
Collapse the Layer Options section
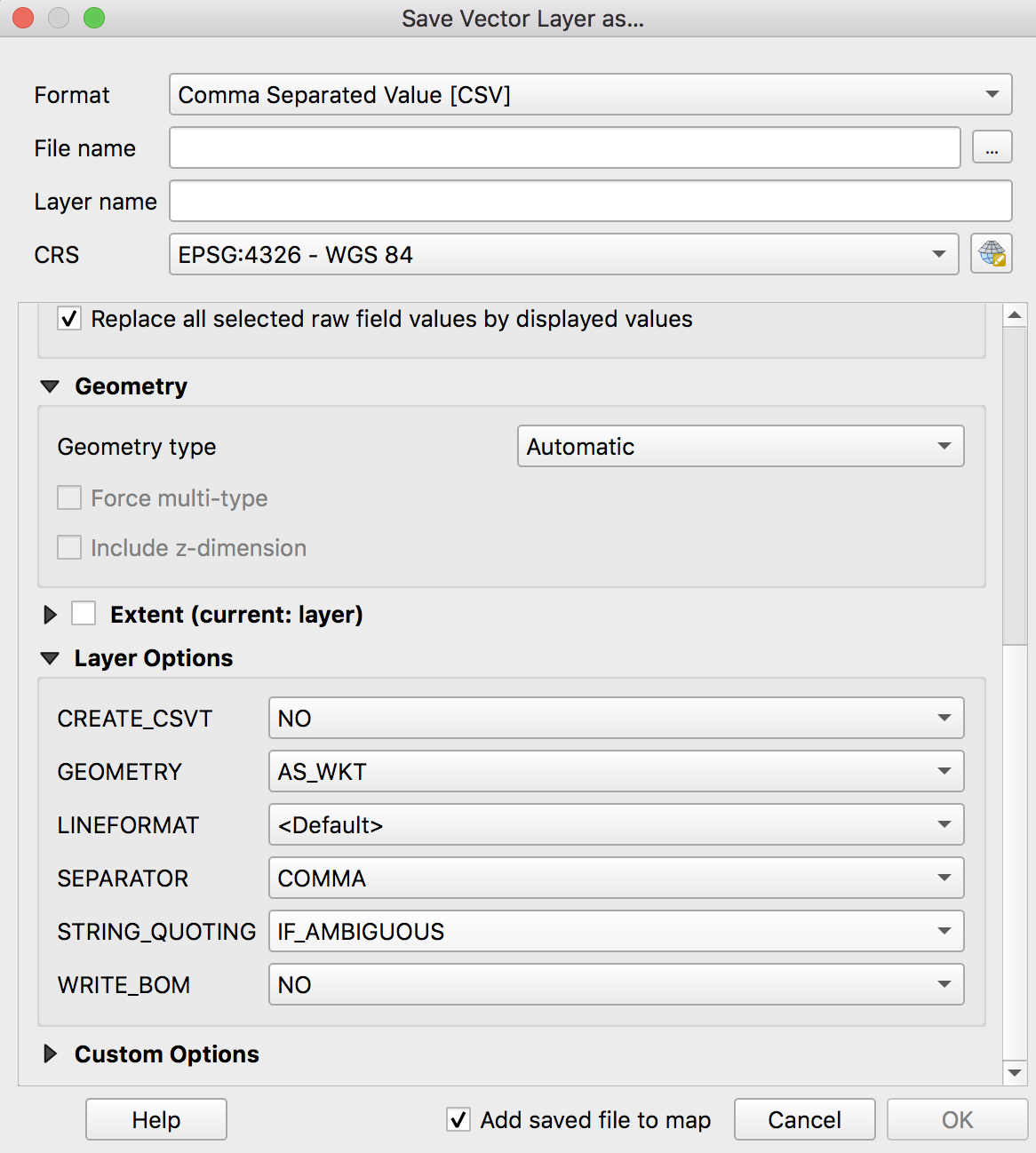51,658
